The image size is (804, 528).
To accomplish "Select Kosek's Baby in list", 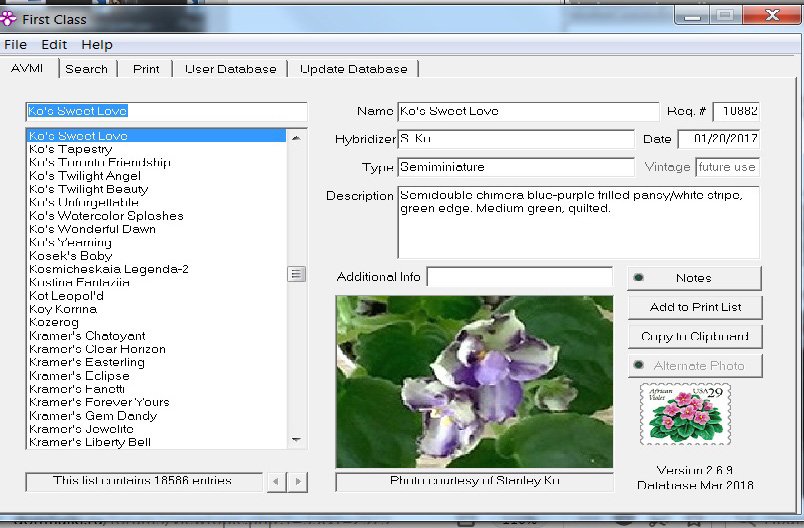I will pos(156,256).
